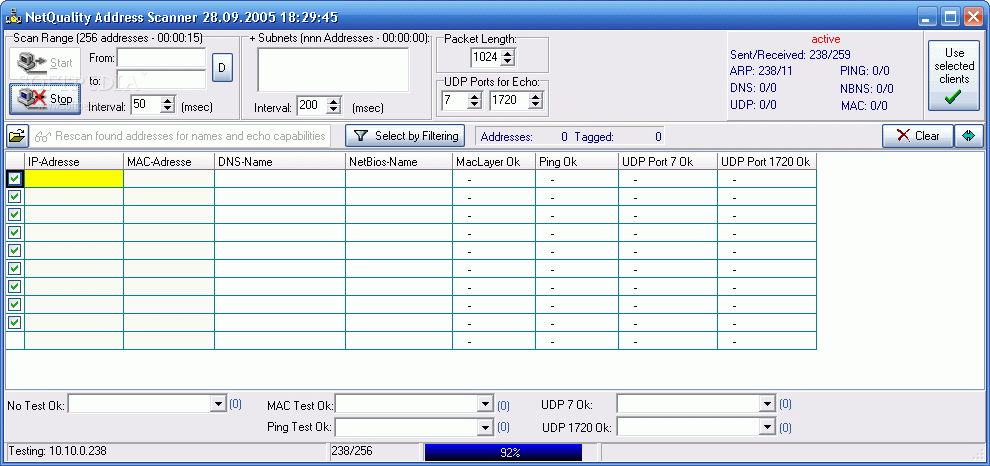Decrease UDP echo port 1720 with down arrow
The image size is (990, 466).
[x=535, y=104]
